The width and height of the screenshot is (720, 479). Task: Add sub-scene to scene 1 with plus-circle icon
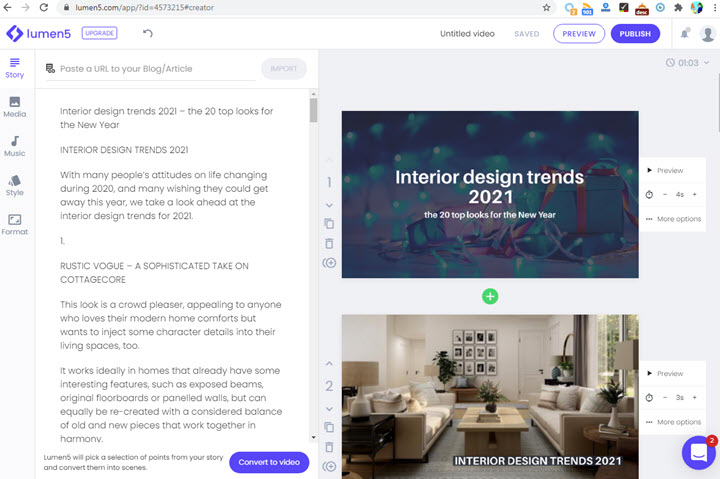[x=329, y=263]
